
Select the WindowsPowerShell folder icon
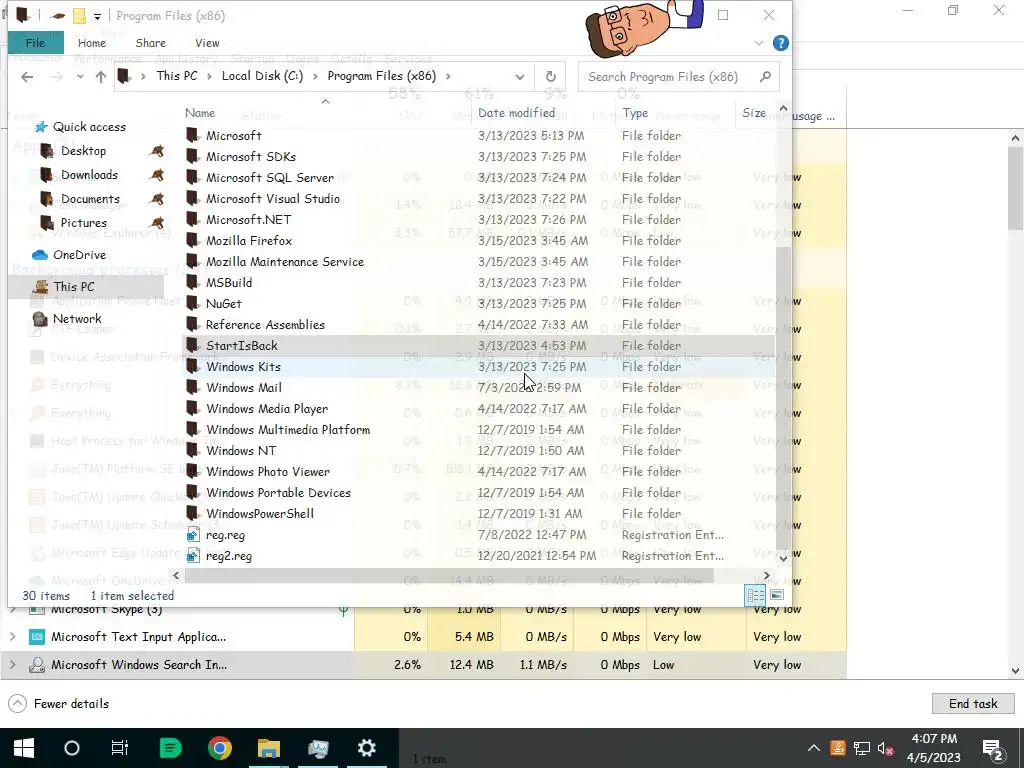pos(192,513)
